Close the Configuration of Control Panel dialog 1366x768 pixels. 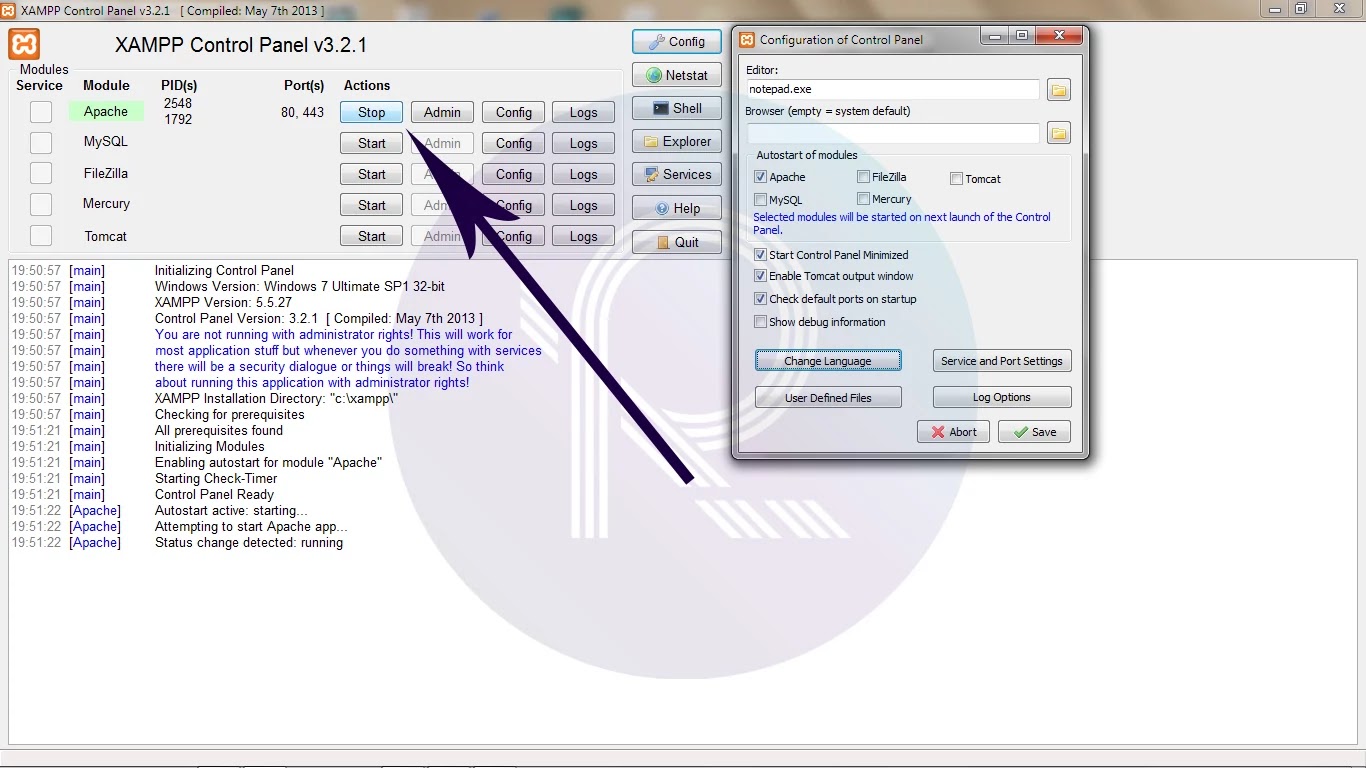tap(1059, 37)
